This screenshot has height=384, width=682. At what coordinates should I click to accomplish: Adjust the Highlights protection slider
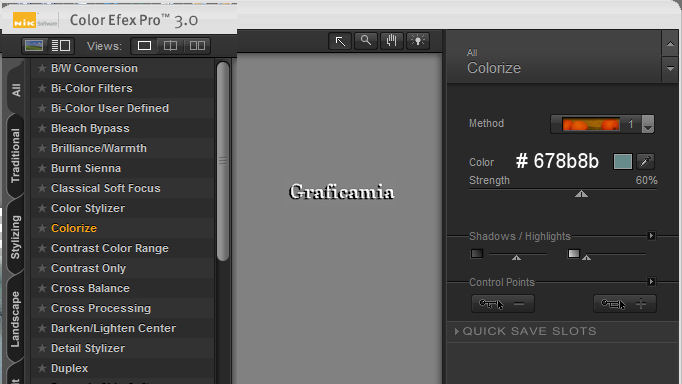click(586, 257)
